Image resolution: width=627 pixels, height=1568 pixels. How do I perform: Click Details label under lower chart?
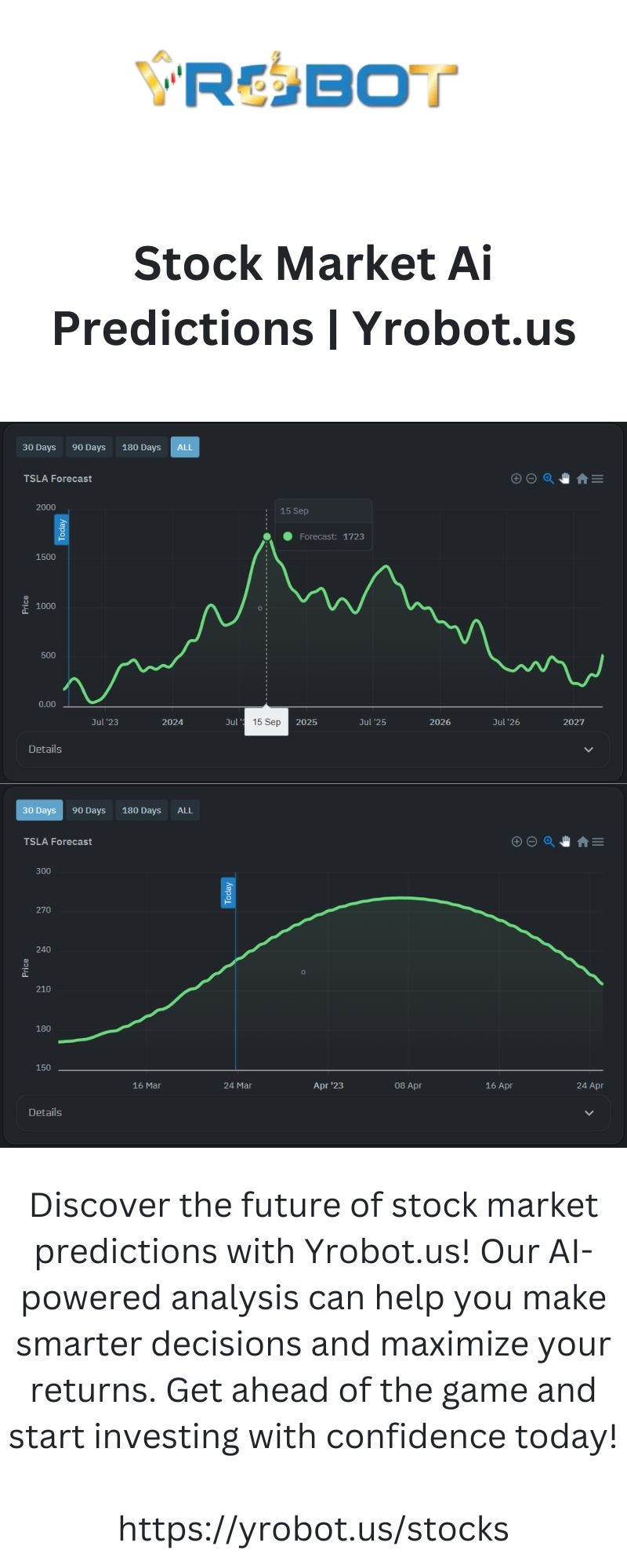(x=45, y=1112)
